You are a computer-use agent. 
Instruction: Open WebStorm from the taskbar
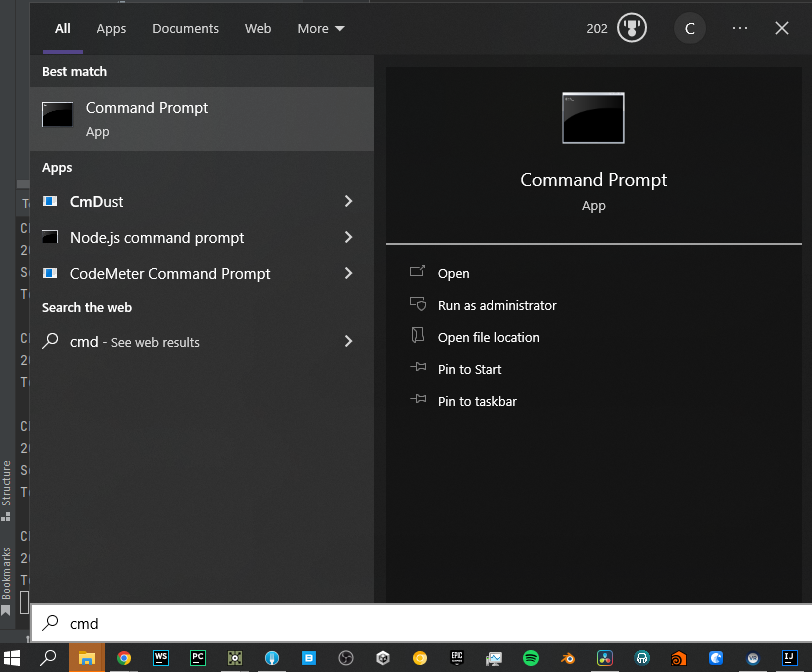tap(161, 658)
